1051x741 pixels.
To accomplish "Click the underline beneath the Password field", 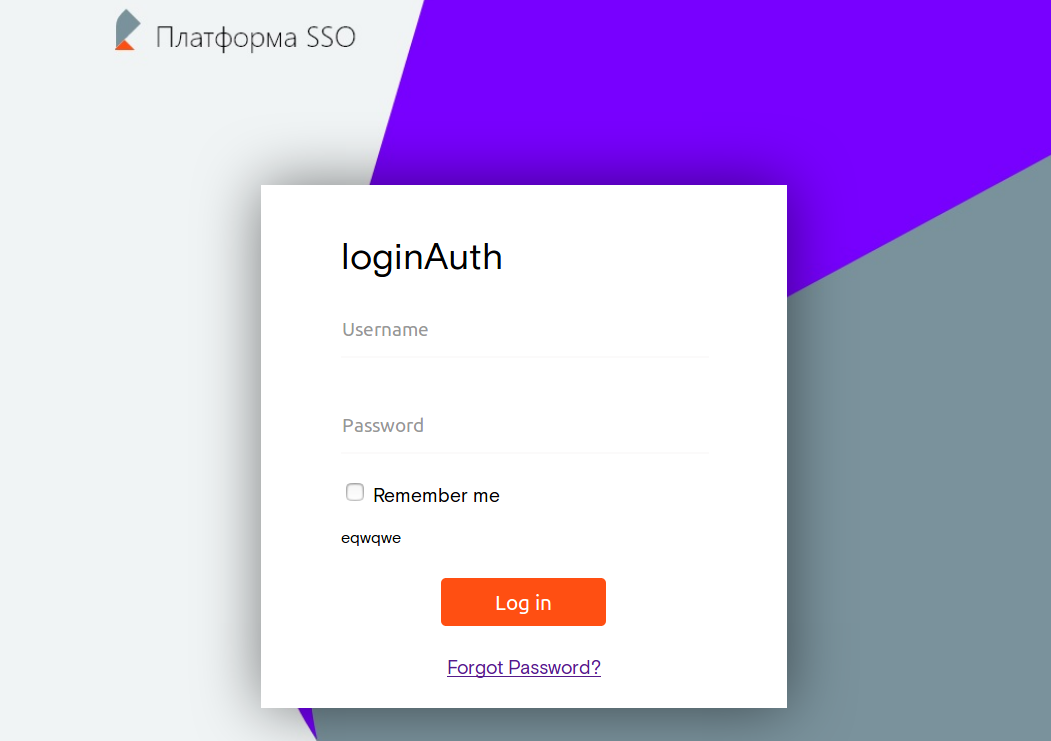I will 524,453.
